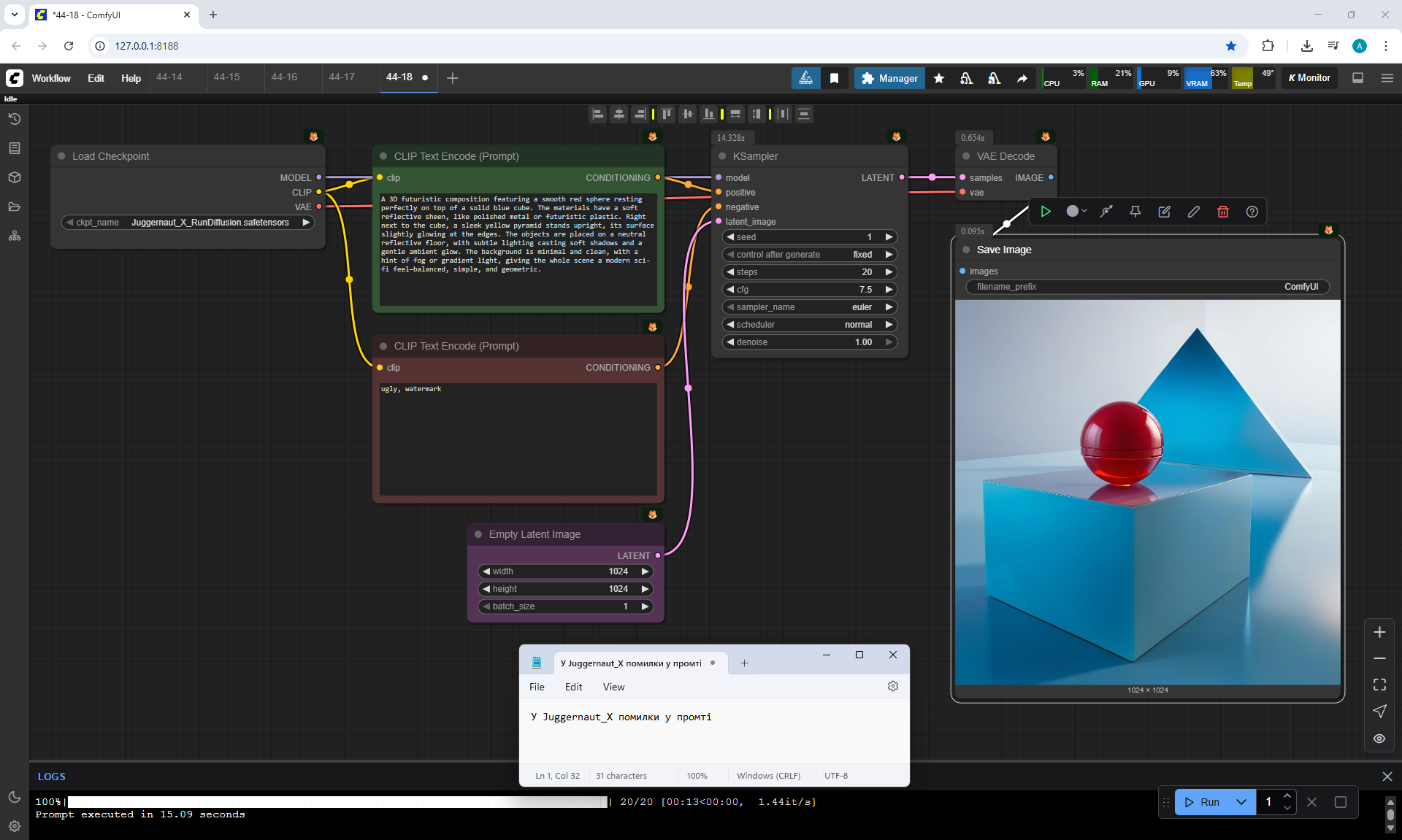Click the generated red sphere image preview
This screenshot has width=1402, height=840.
pos(1147,493)
